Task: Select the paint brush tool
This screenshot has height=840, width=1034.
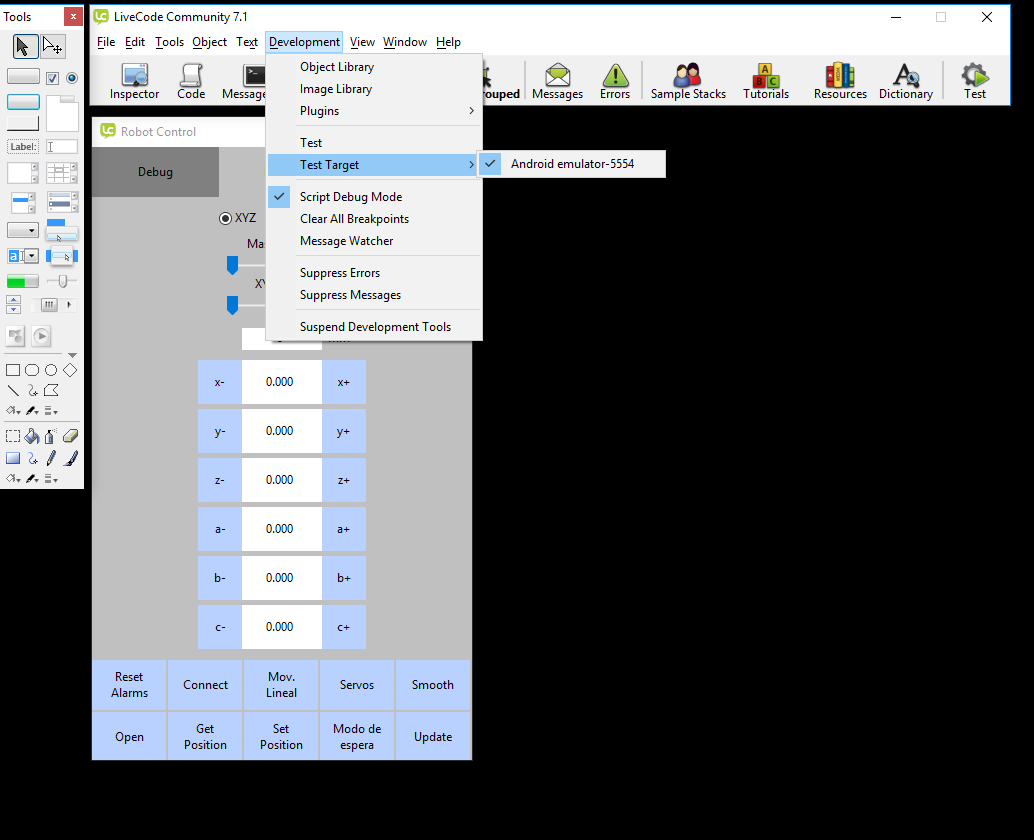Action: click(71, 458)
